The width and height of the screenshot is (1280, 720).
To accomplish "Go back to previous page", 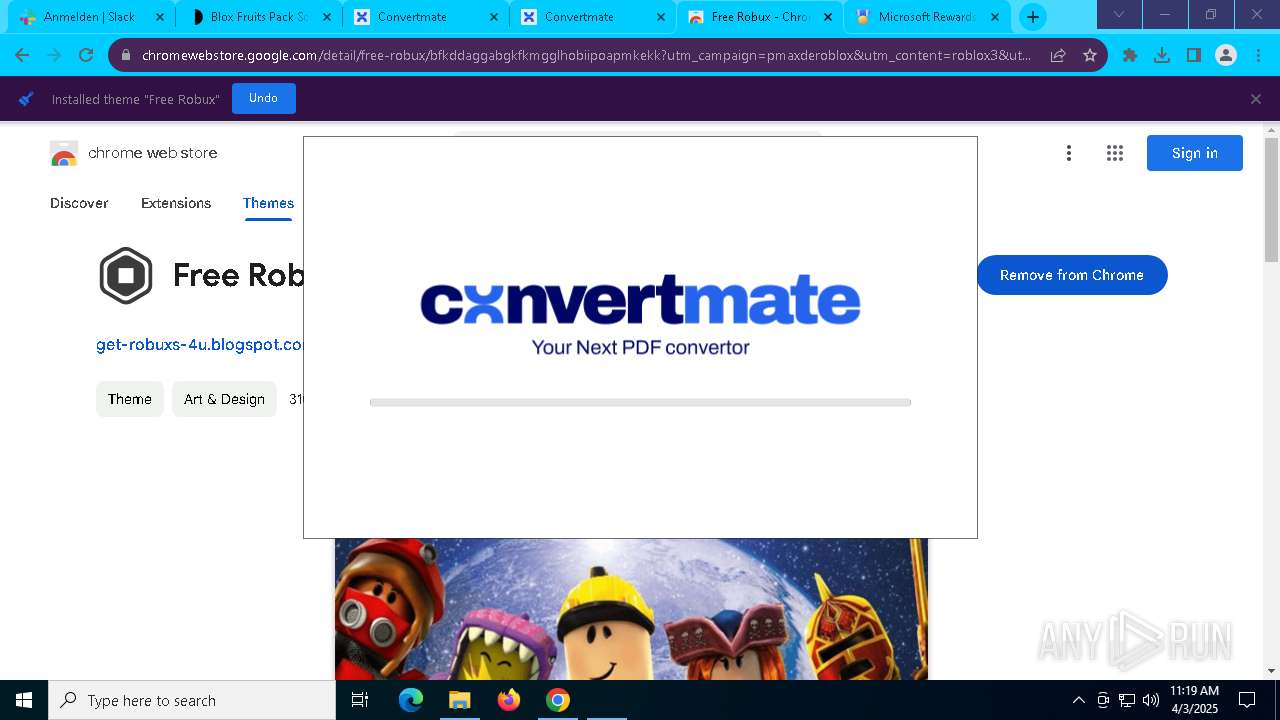I will point(22,55).
